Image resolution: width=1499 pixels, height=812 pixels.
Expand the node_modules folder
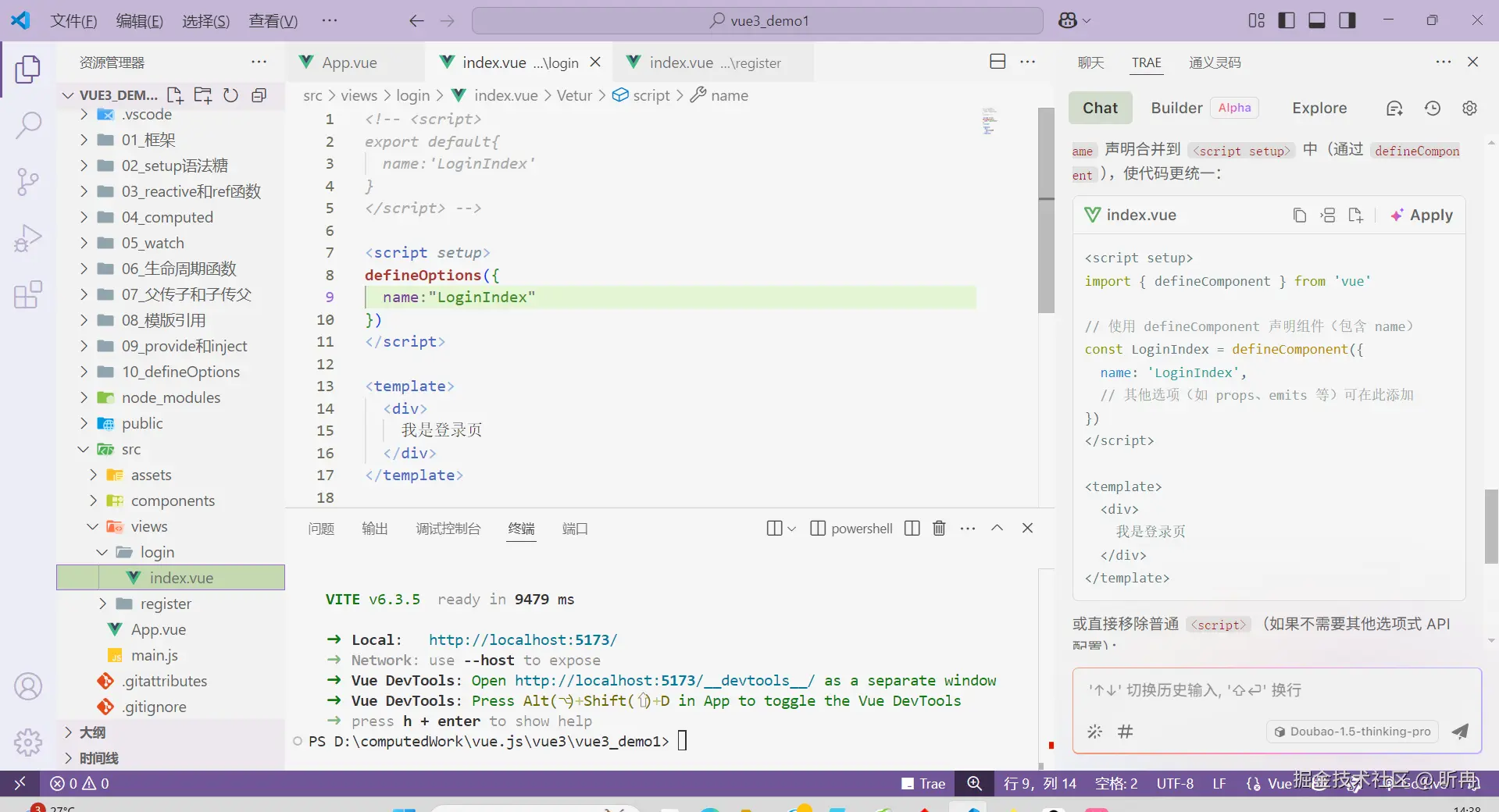click(84, 398)
